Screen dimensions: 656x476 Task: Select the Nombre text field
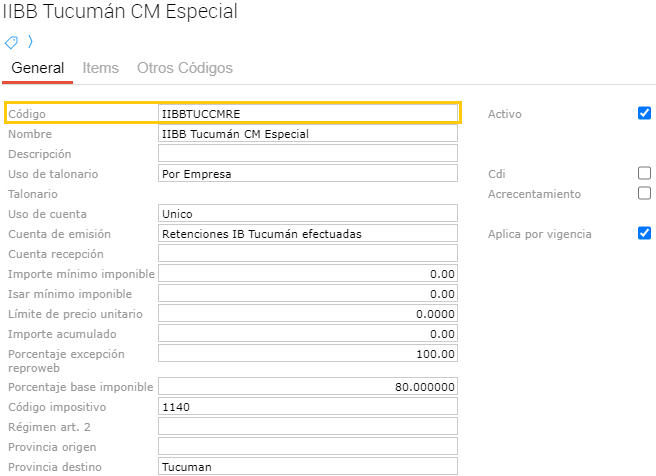tap(307, 134)
